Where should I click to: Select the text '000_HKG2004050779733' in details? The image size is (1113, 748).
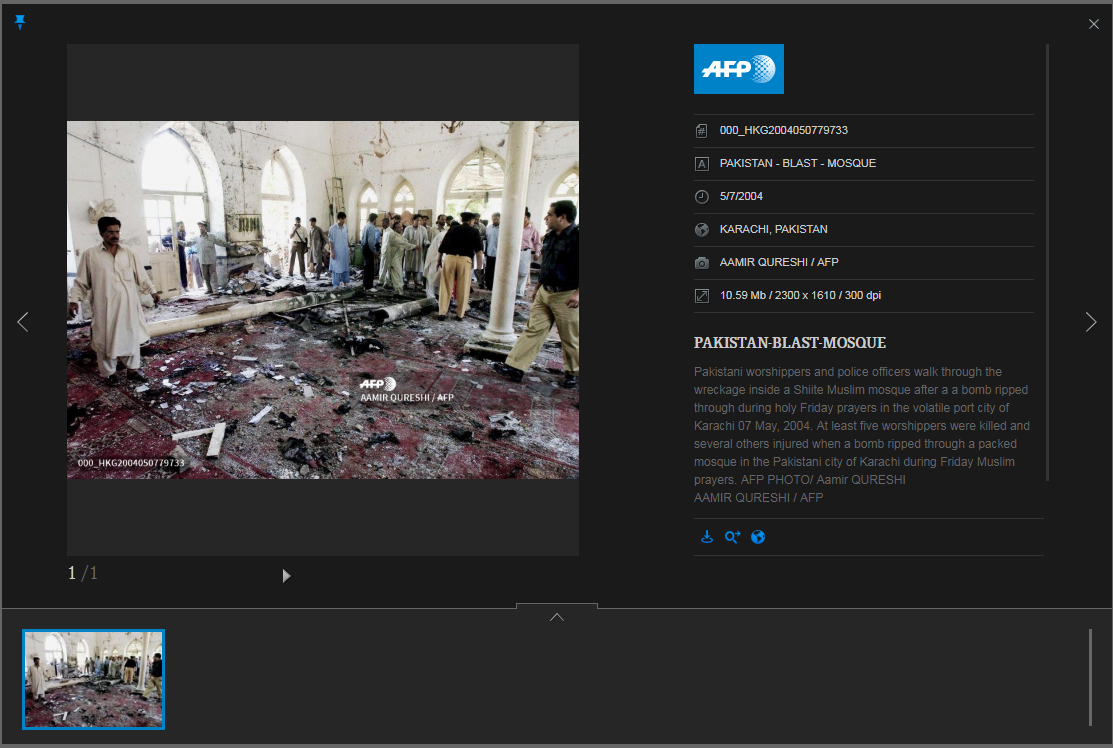[x=784, y=131]
